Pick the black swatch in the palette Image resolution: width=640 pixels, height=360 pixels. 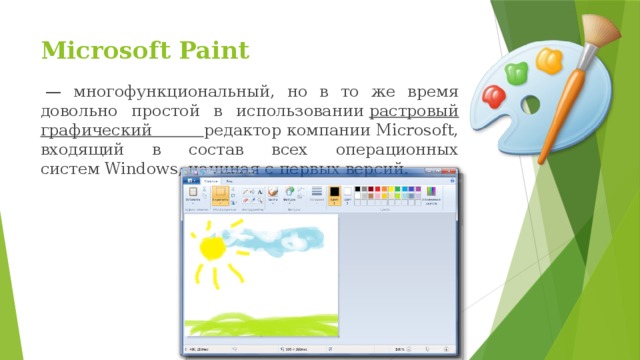click(x=358, y=189)
